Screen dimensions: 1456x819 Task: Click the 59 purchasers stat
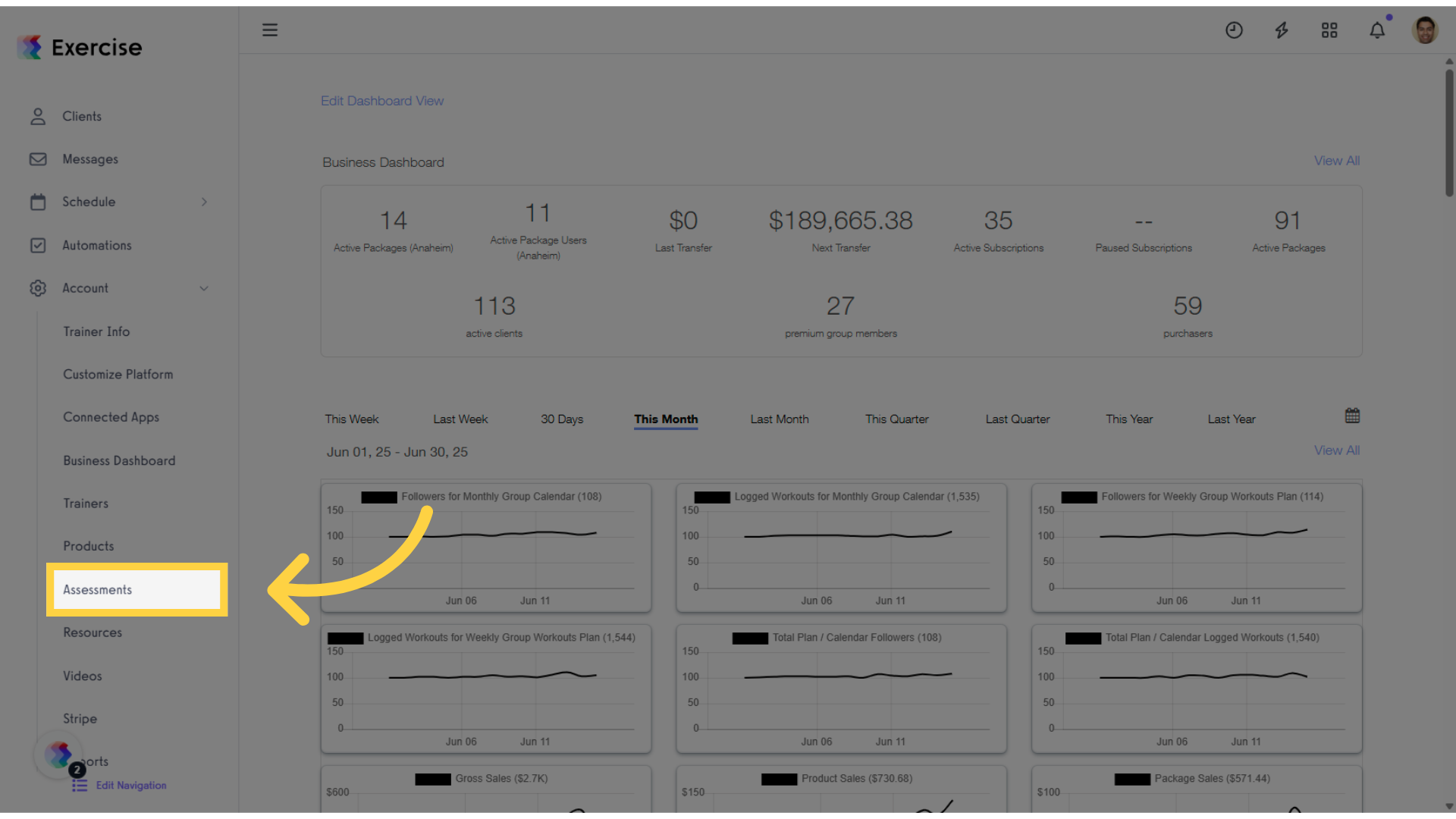[x=1188, y=315]
